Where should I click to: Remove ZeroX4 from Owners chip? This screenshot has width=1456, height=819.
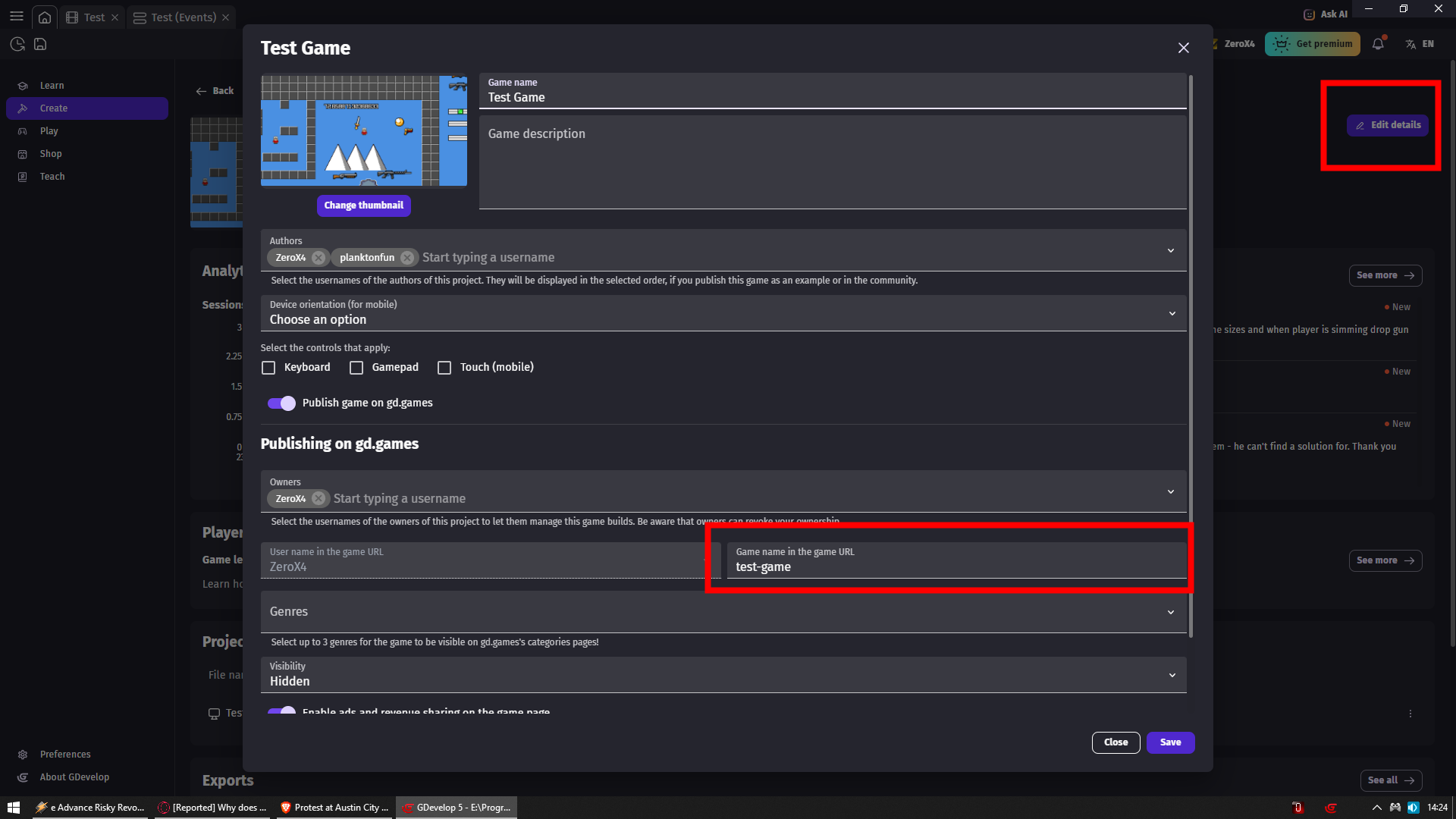(x=318, y=499)
